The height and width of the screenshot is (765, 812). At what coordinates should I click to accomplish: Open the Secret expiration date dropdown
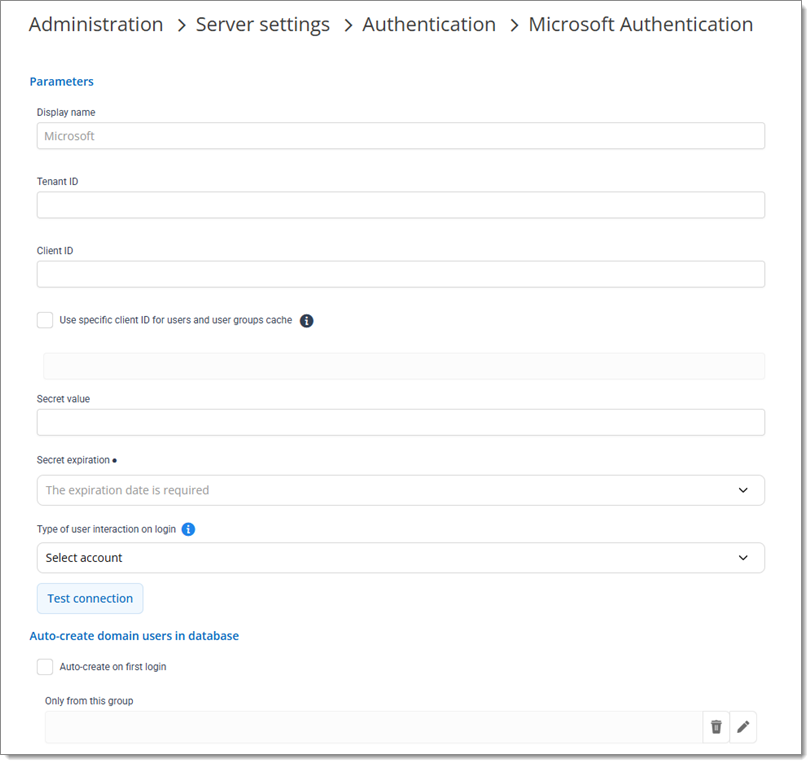[400, 490]
